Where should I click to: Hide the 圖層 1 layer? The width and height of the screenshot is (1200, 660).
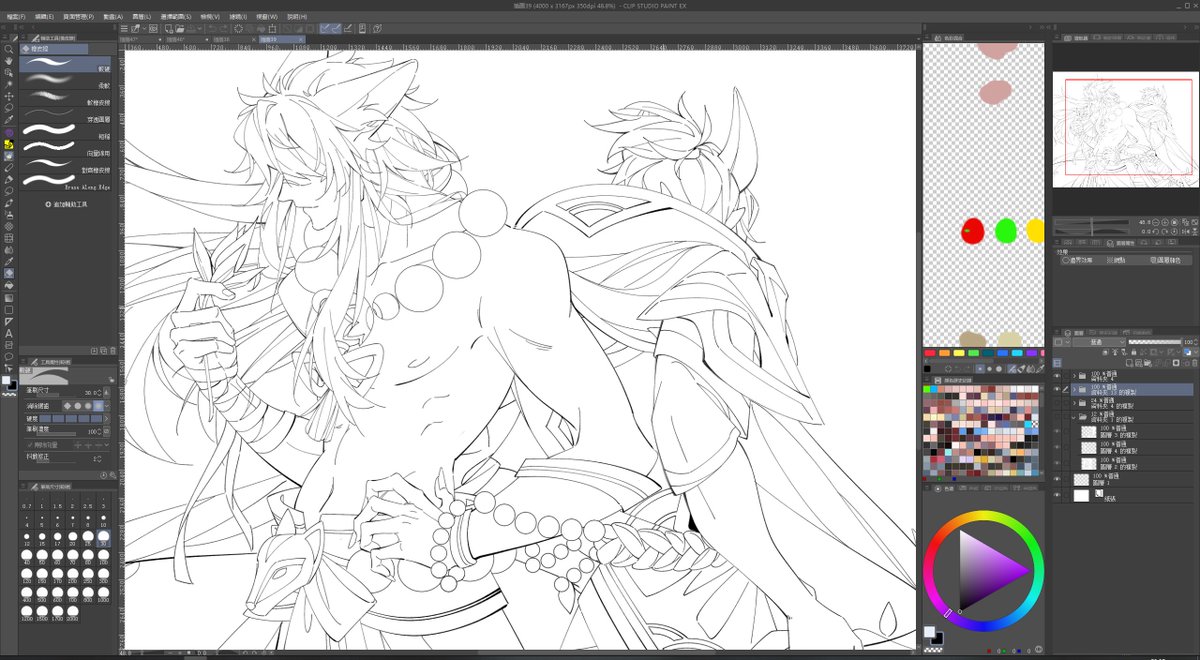coord(1058,480)
